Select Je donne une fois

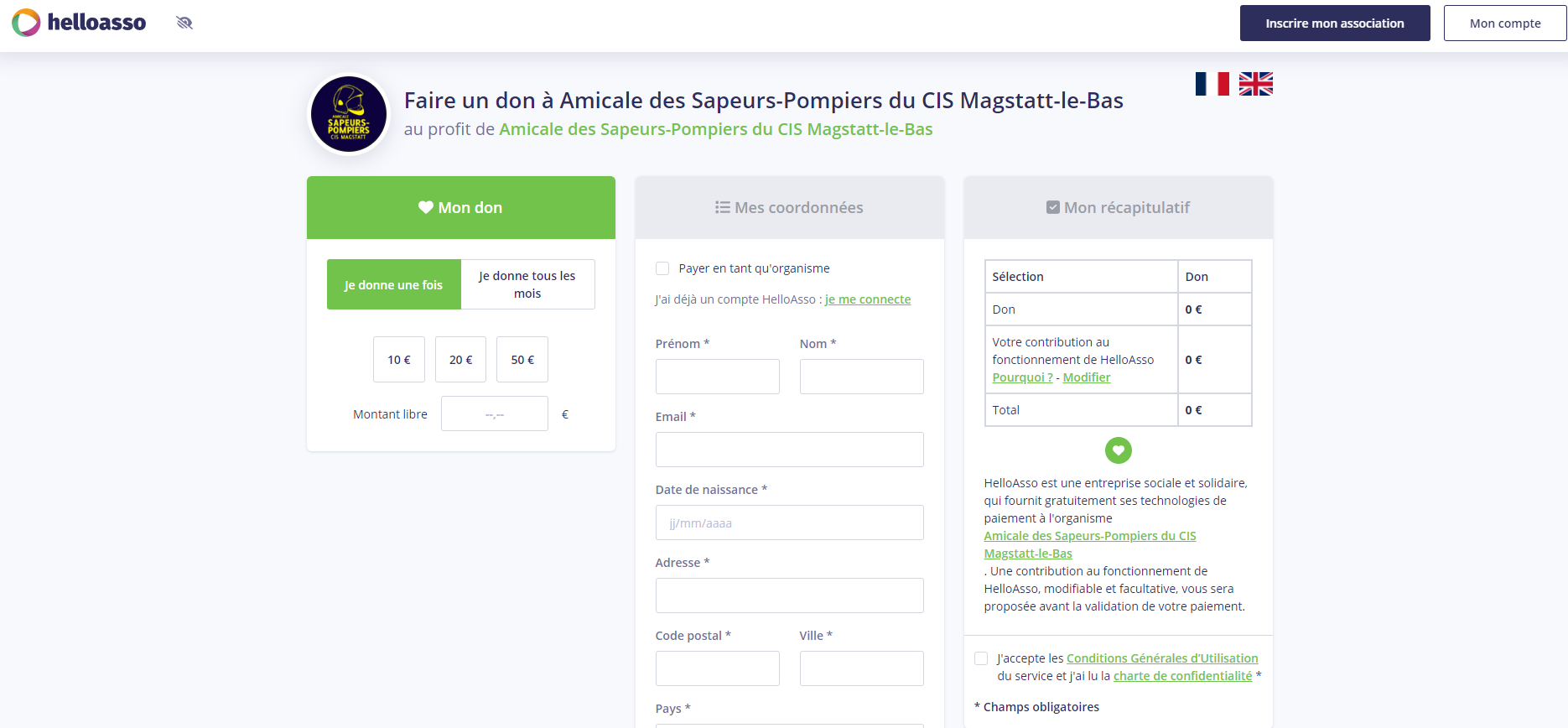[x=394, y=284]
